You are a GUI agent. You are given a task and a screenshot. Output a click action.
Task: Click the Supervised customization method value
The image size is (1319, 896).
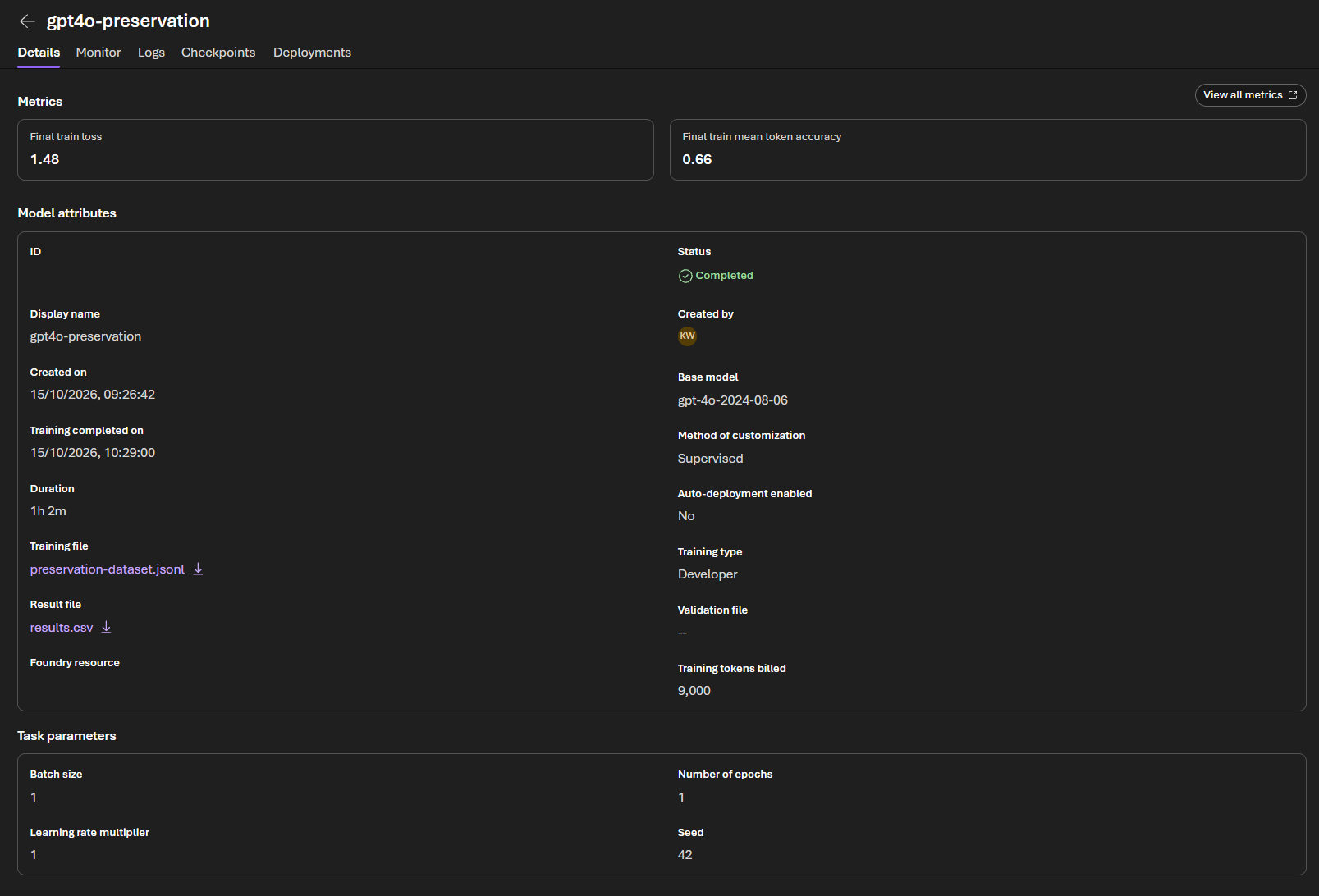tap(711, 459)
